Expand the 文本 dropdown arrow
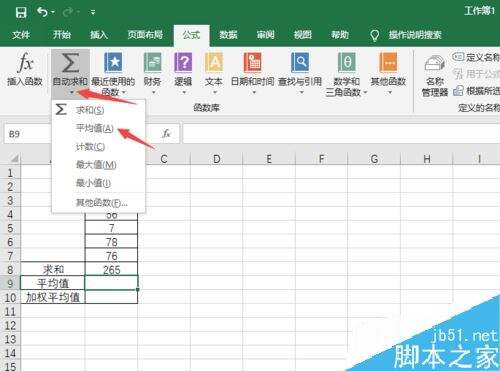The width and height of the screenshot is (500, 371). 214,92
